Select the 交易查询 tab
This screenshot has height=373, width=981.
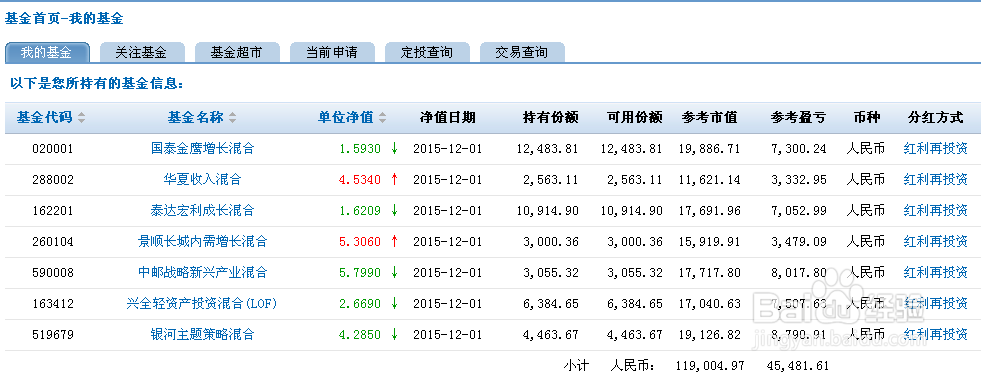(x=522, y=53)
